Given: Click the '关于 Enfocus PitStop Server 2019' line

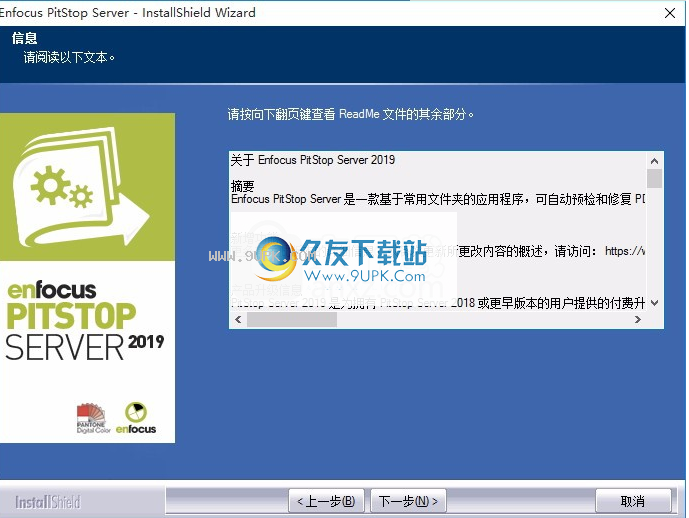Looking at the screenshot, I should point(313,160).
